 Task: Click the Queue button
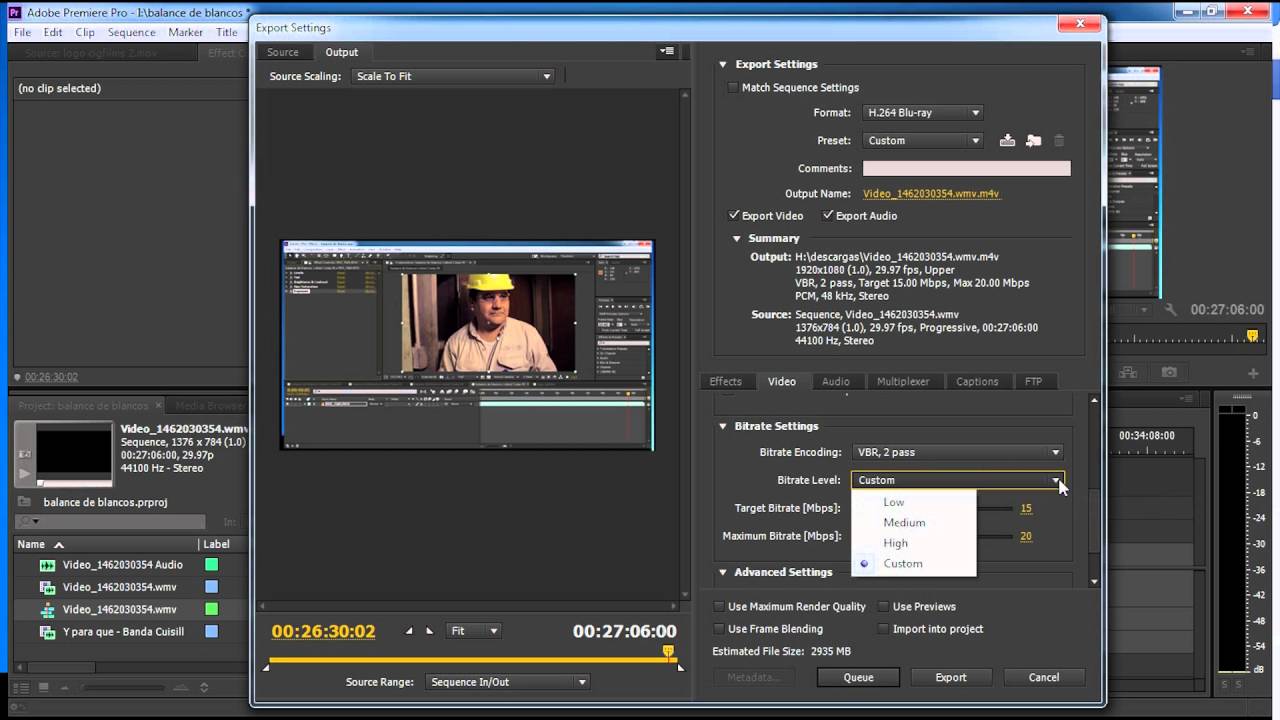(x=858, y=678)
